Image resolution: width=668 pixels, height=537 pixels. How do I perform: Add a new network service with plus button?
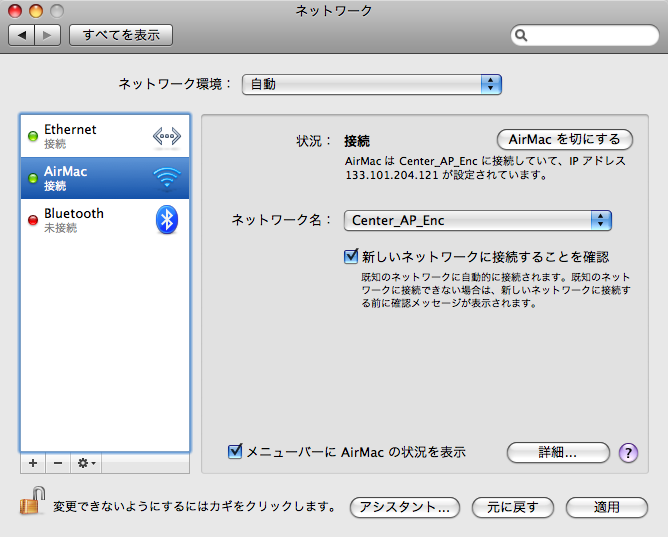pyautogui.click(x=33, y=463)
